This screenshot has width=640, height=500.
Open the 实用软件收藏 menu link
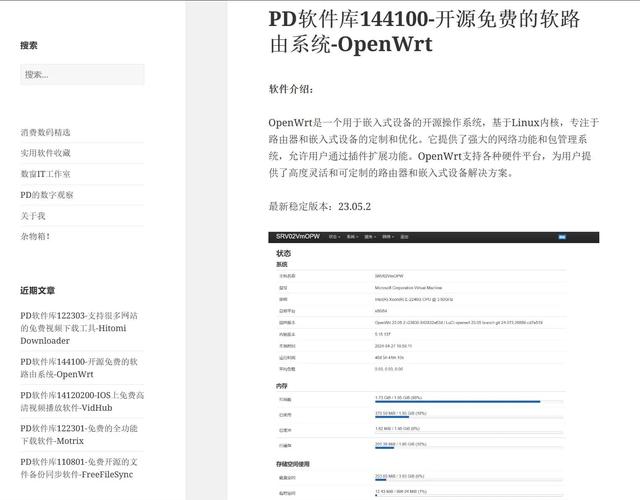45,153
